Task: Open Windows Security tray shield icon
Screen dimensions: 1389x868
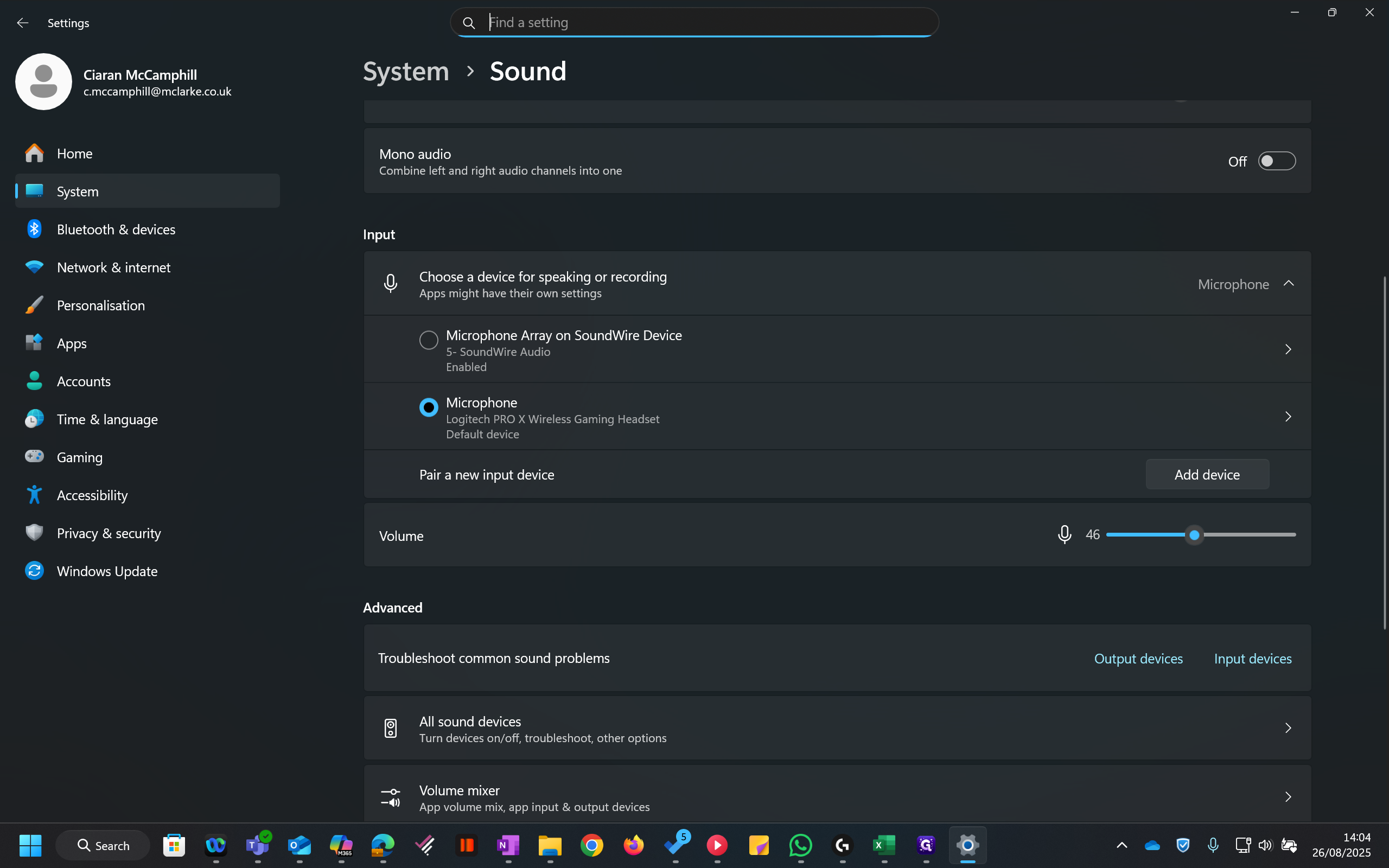Action: tap(1182, 845)
